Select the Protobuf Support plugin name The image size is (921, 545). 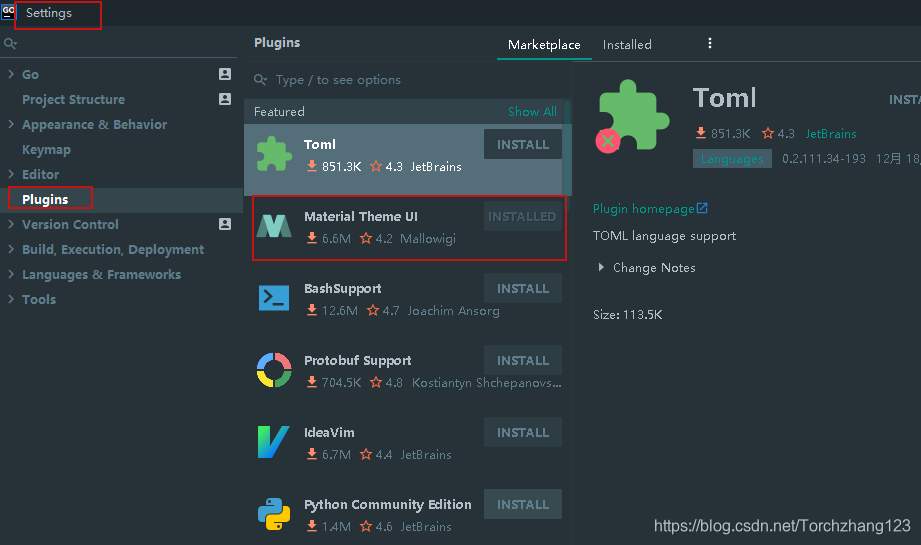tap(357, 360)
